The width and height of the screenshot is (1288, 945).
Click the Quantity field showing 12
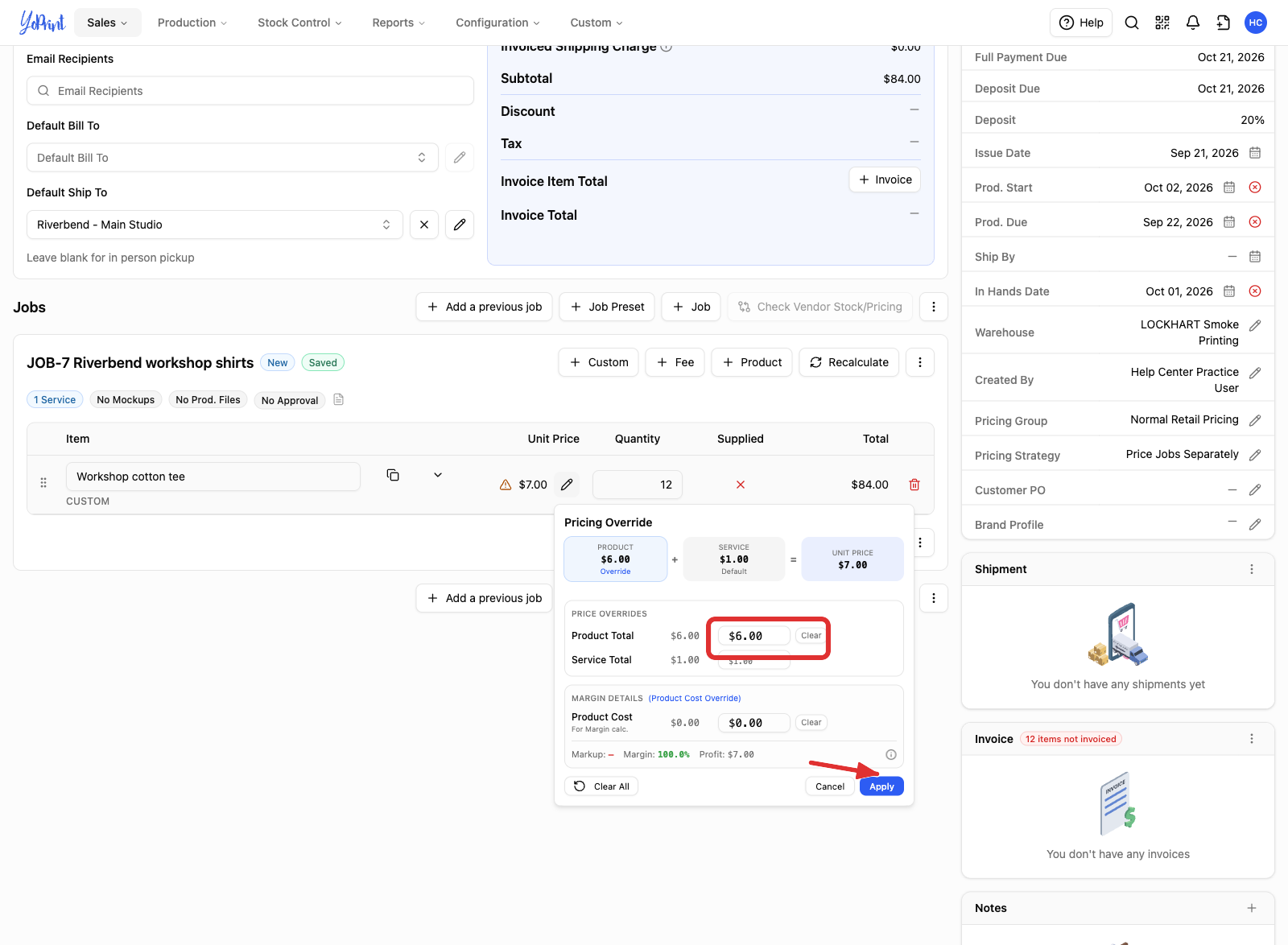coord(638,485)
